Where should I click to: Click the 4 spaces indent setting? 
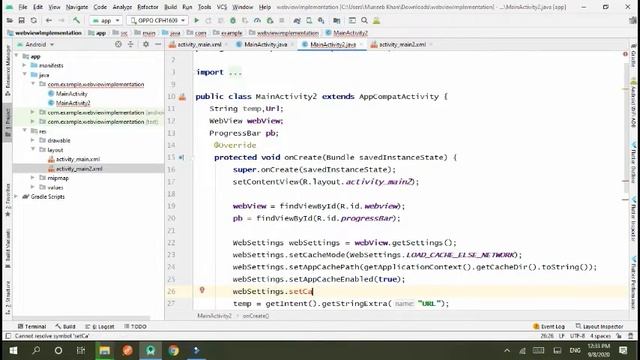tap(600, 336)
